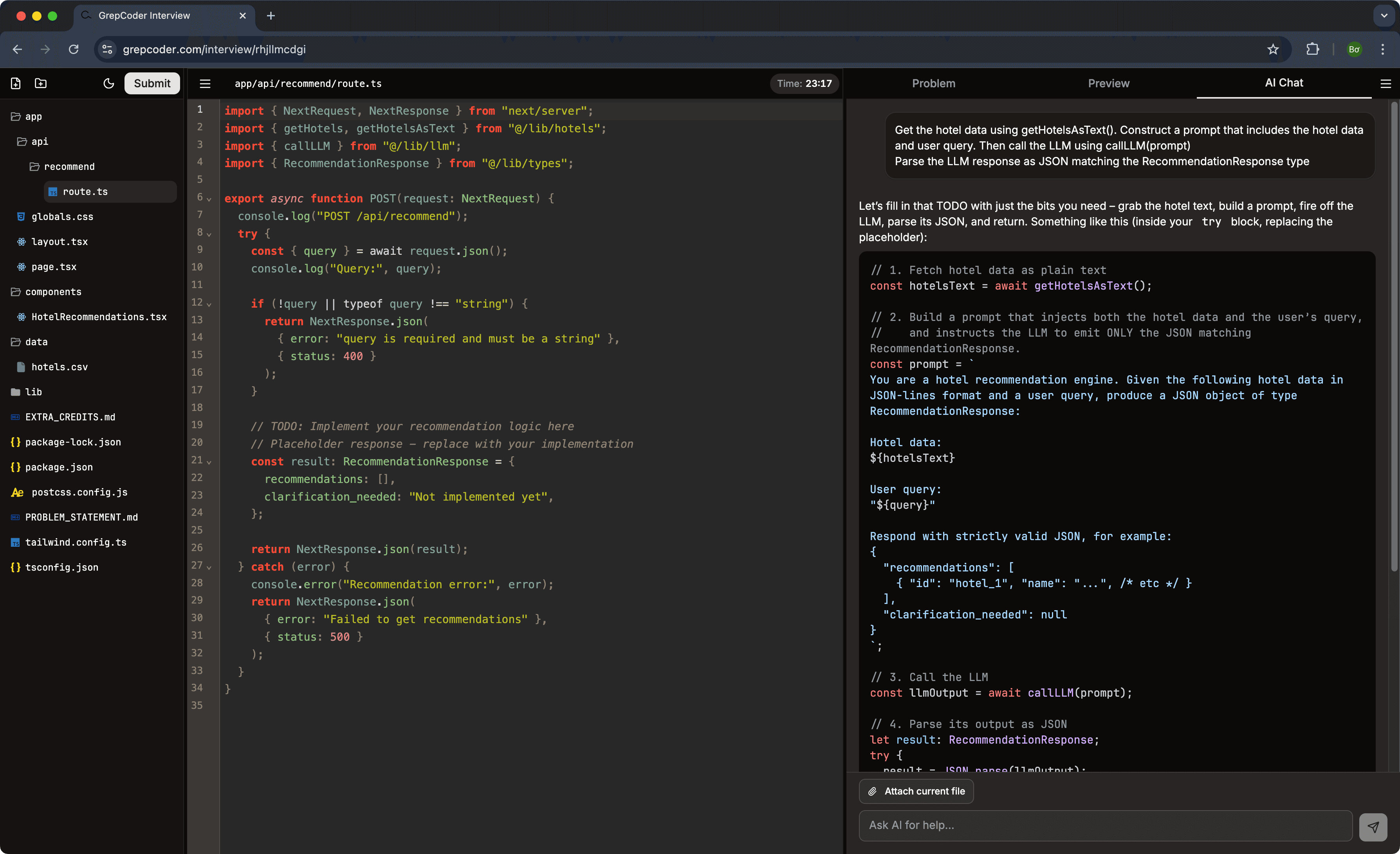The height and width of the screenshot is (854, 1400).
Task: Click the Submit button
Action: point(152,83)
